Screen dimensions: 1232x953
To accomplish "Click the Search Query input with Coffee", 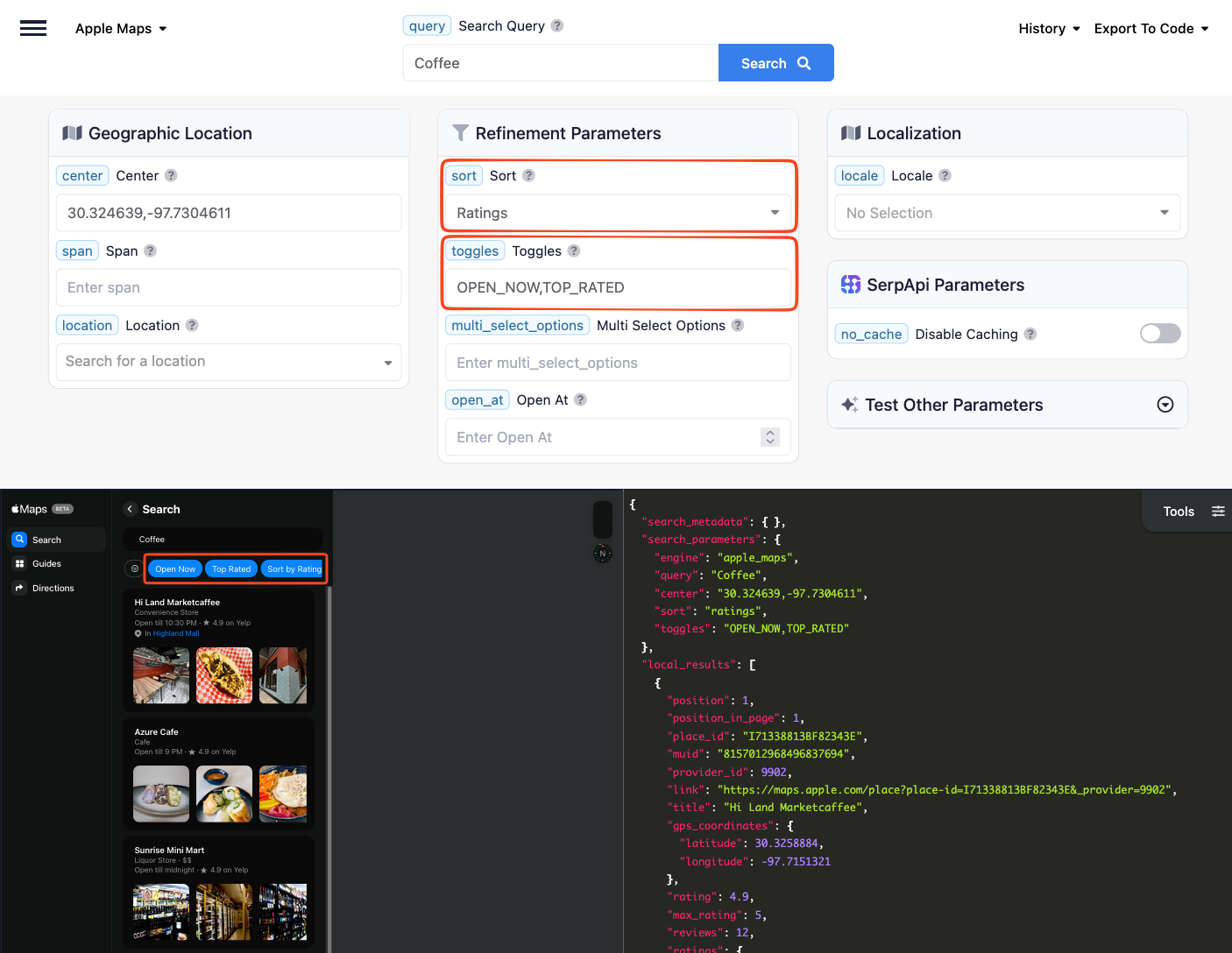I will 561,63.
